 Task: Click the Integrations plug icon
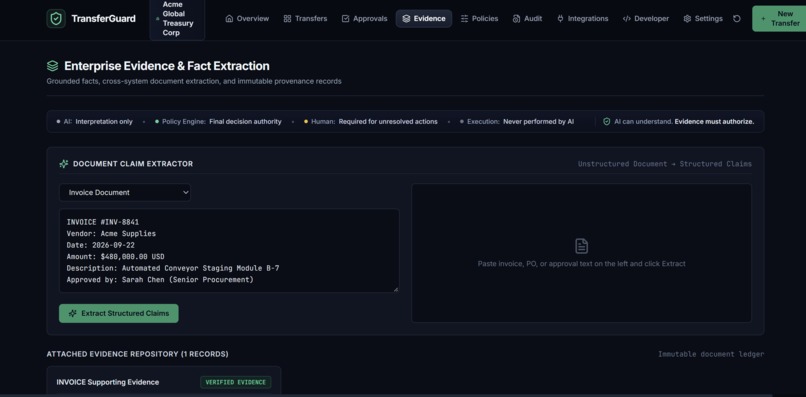coord(560,19)
